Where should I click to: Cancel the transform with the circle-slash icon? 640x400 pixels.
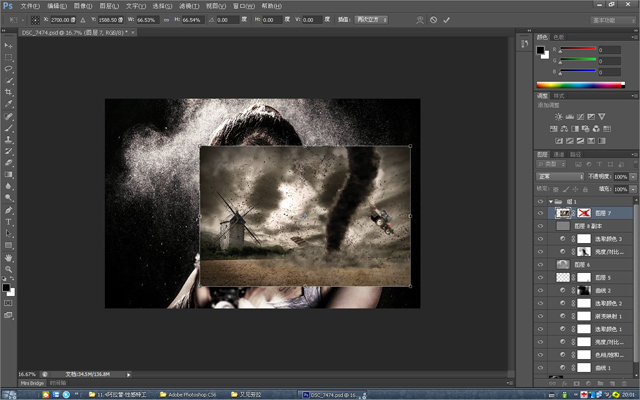click(x=432, y=19)
